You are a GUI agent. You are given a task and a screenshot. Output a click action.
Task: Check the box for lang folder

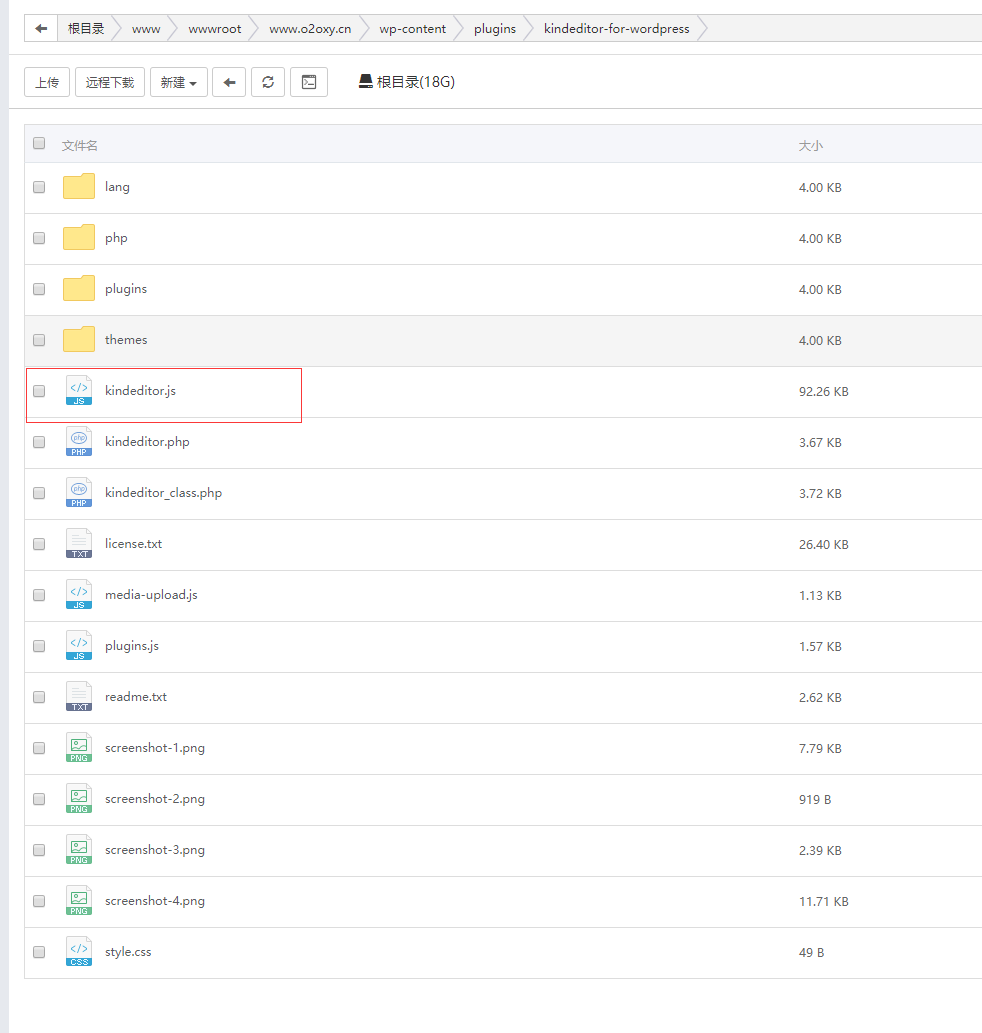39,187
